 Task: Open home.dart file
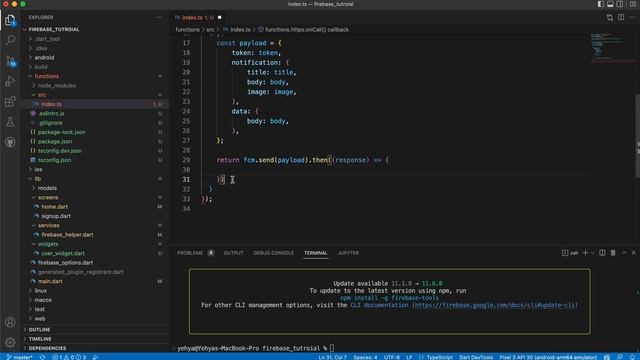coord(54,207)
